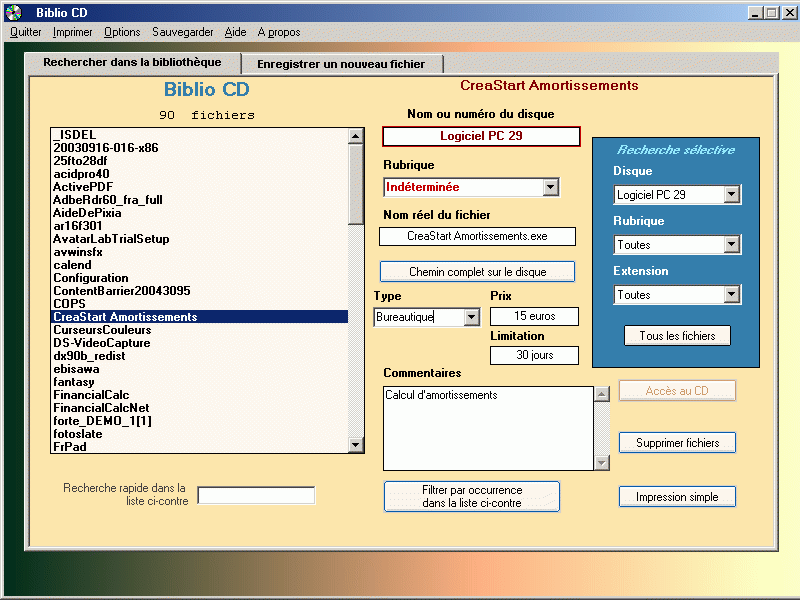
Task: Expand the Disque Logiciel PC 29 dropdown
Action: pyautogui.click(x=731, y=194)
